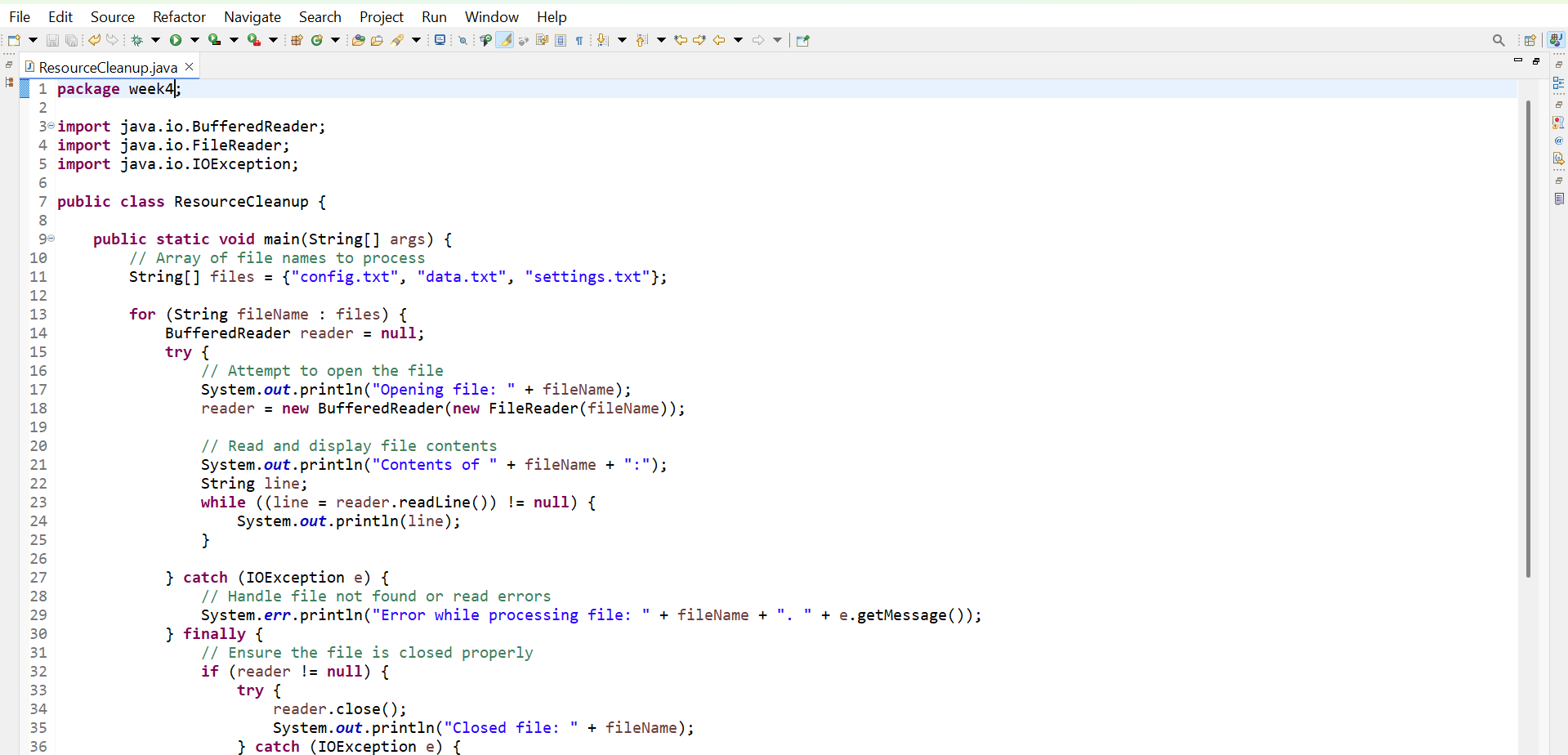The image size is (1568, 755).
Task: Open the flashlight Search tool icon
Action: 398,40
